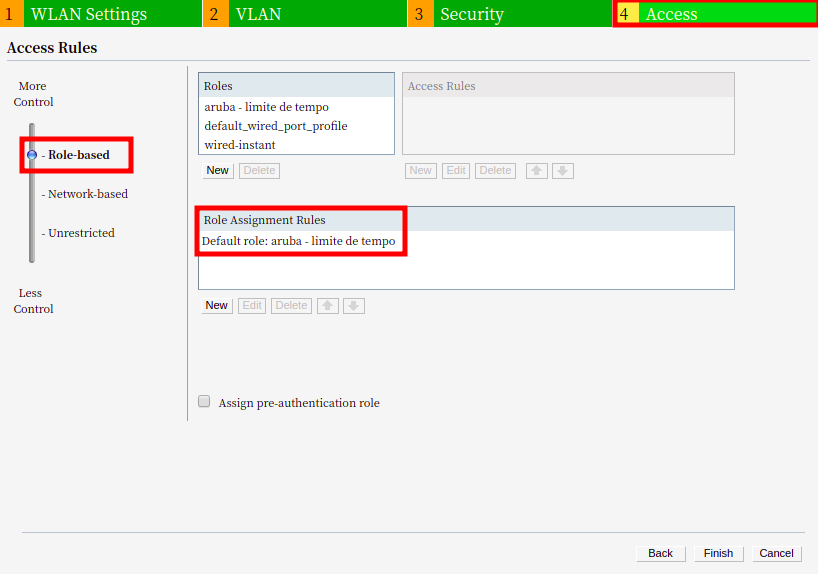This screenshot has height=574, width=818.
Task: Select Unrestricted access control level
Action: 81,233
